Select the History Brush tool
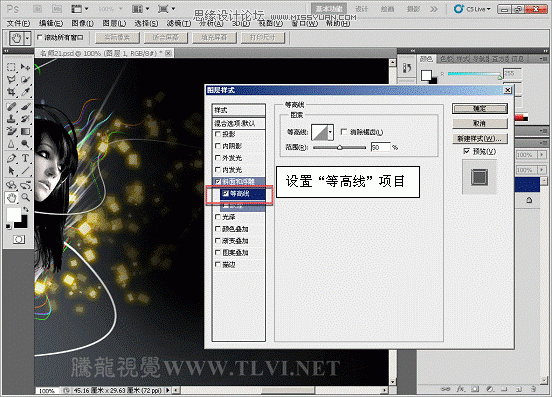The image size is (552, 397). tap(25, 119)
